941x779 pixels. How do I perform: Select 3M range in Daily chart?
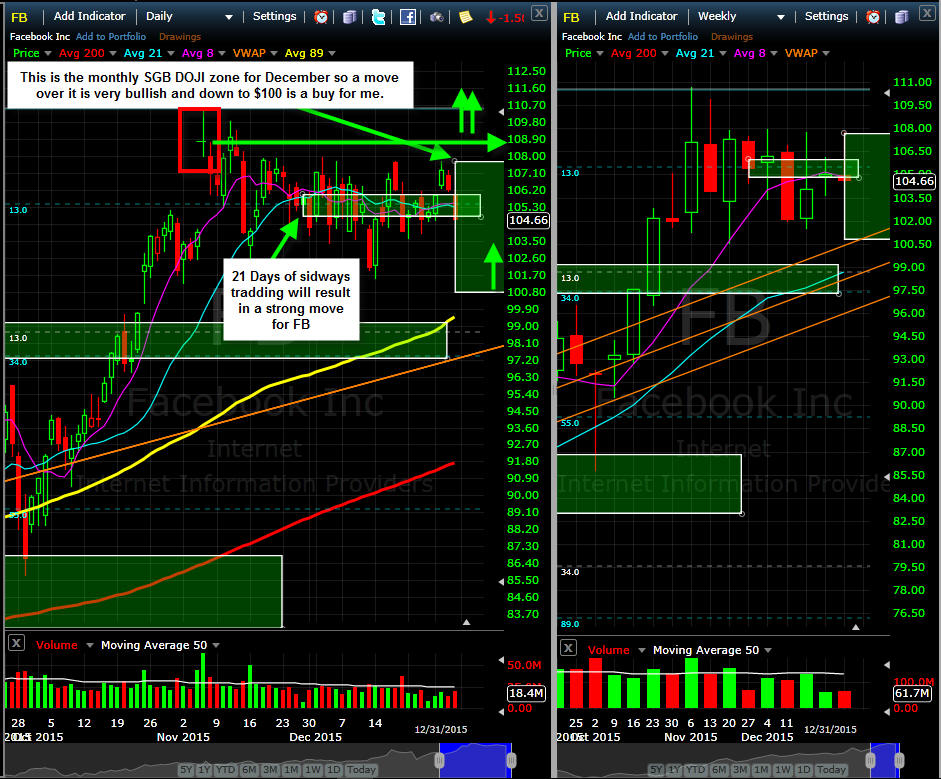tap(270, 769)
